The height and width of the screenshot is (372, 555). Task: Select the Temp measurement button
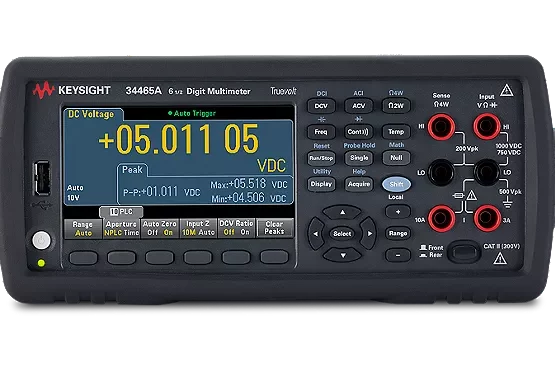pos(396,132)
